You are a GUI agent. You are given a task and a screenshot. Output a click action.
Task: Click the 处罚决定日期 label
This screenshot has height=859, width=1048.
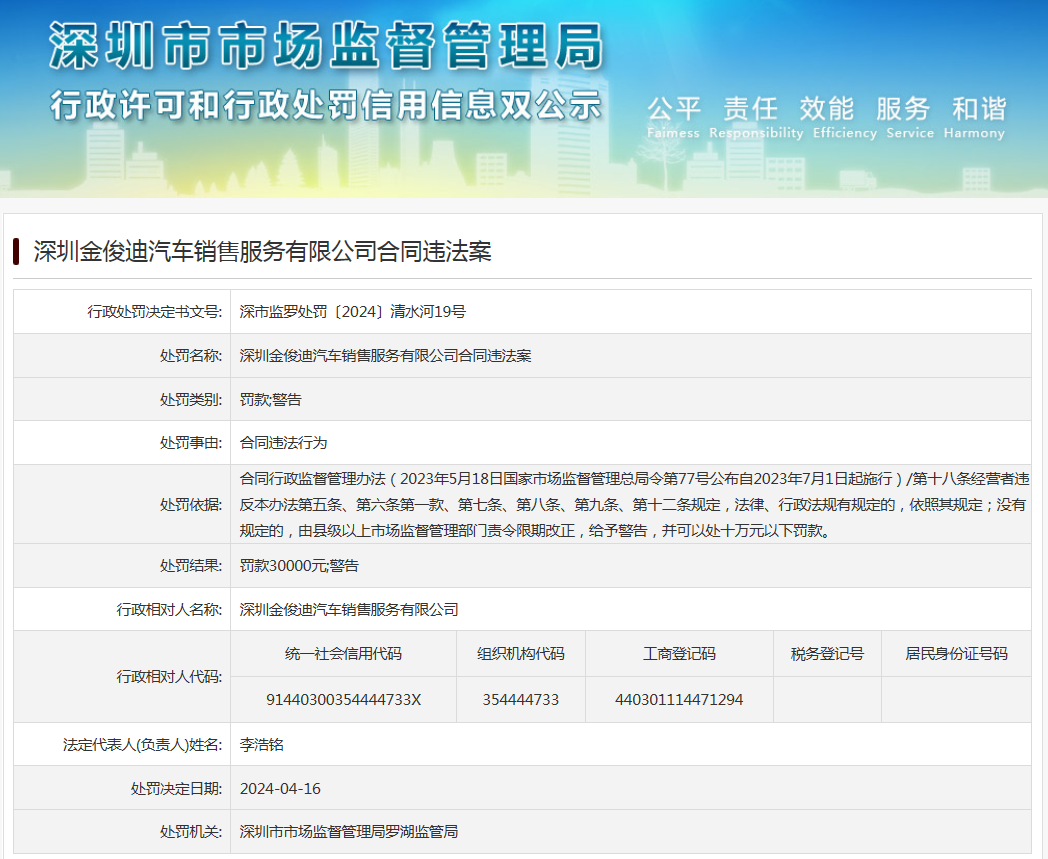pos(176,789)
